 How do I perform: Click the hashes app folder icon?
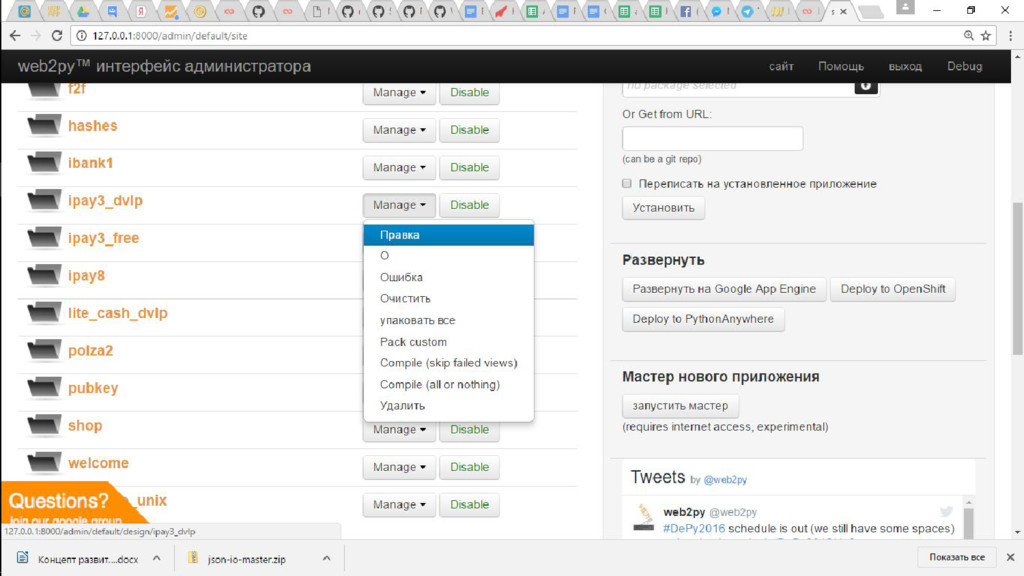[44, 125]
